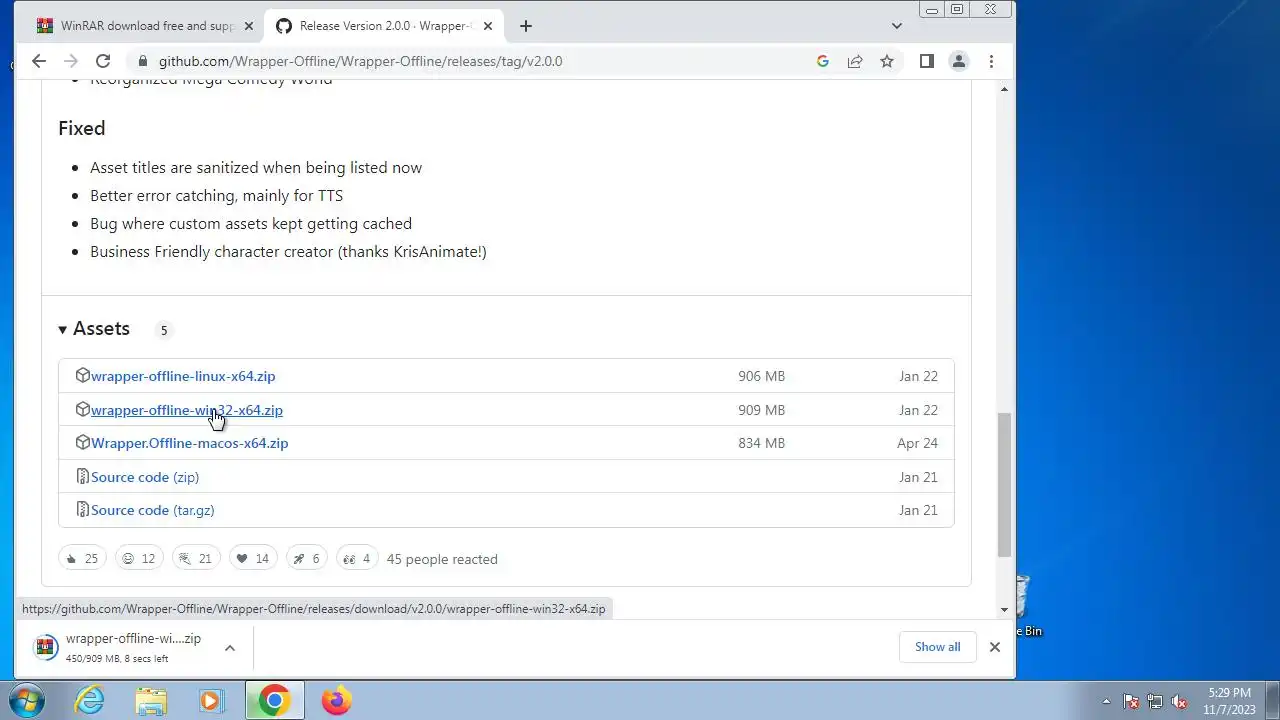Click the party popper reaction with 21
The image size is (1280, 720).
click(196, 559)
